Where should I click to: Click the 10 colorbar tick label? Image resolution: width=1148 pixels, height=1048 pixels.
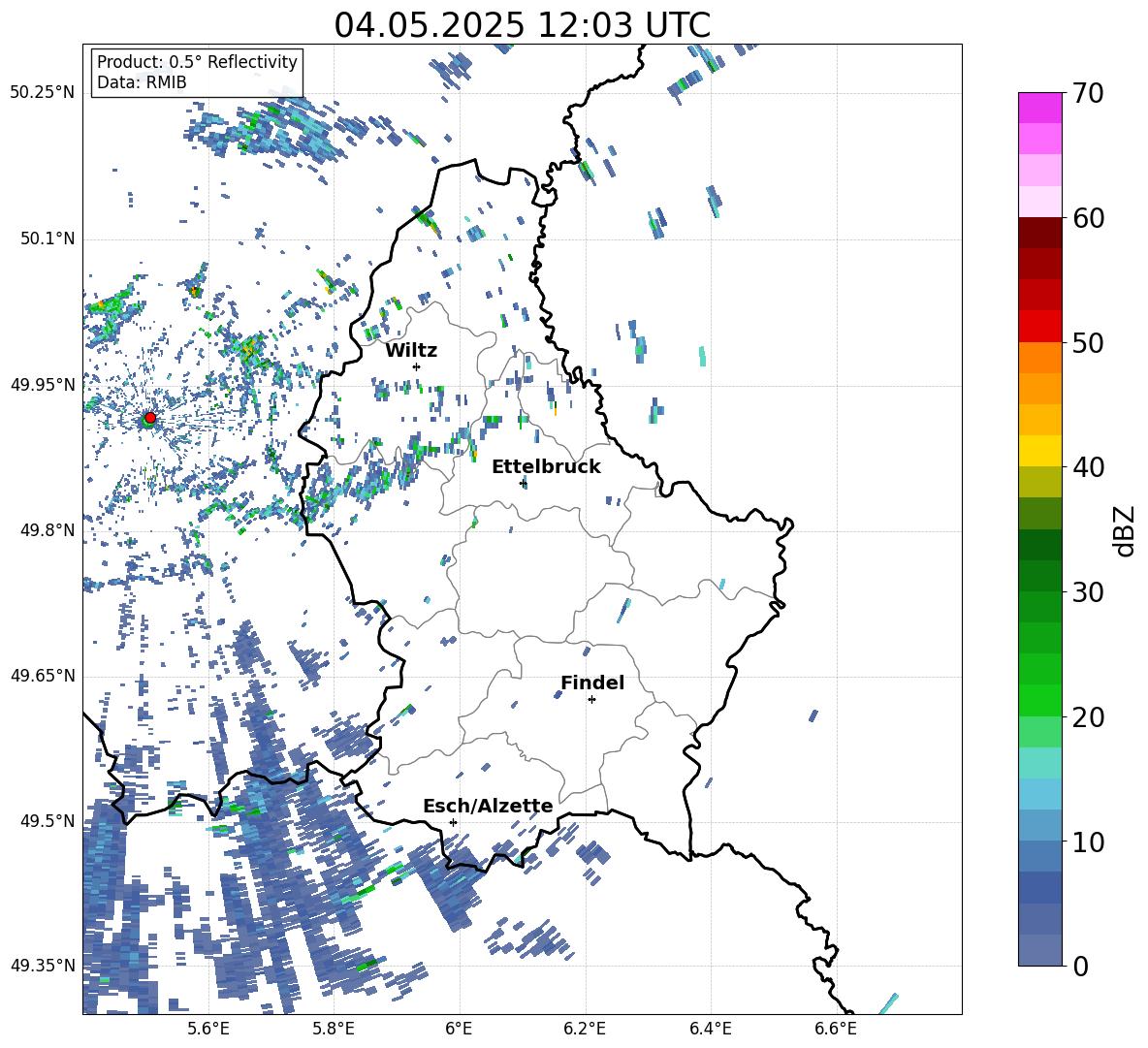[x=1088, y=842]
